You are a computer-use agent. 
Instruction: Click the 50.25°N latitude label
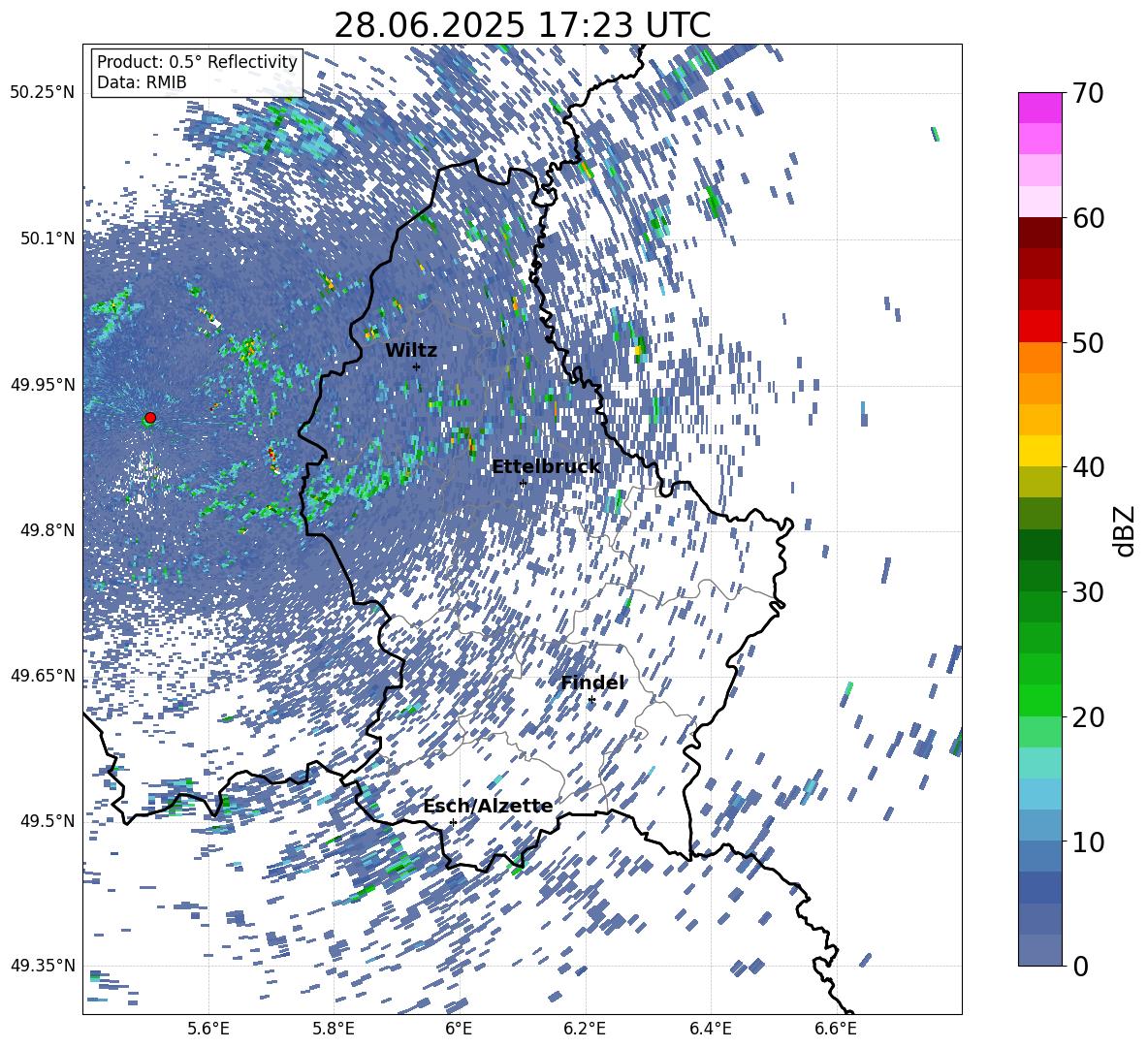(x=42, y=93)
